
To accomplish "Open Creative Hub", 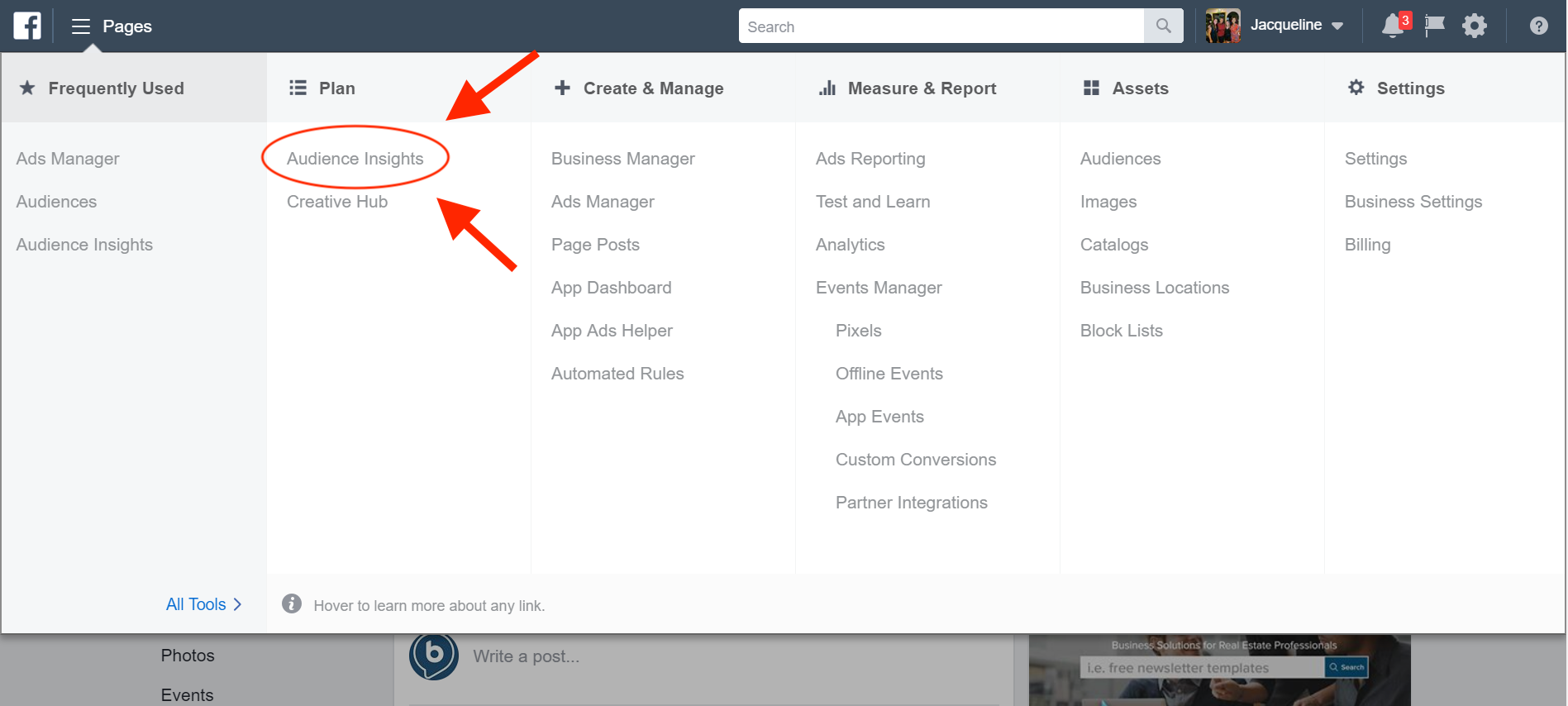I will (x=337, y=202).
